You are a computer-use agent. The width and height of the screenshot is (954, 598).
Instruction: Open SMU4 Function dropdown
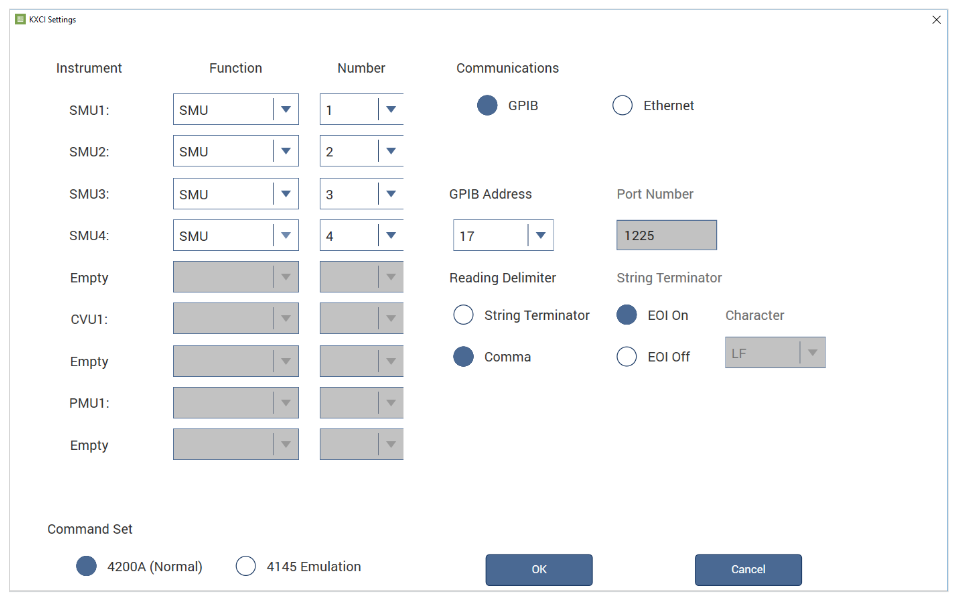pos(286,236)
